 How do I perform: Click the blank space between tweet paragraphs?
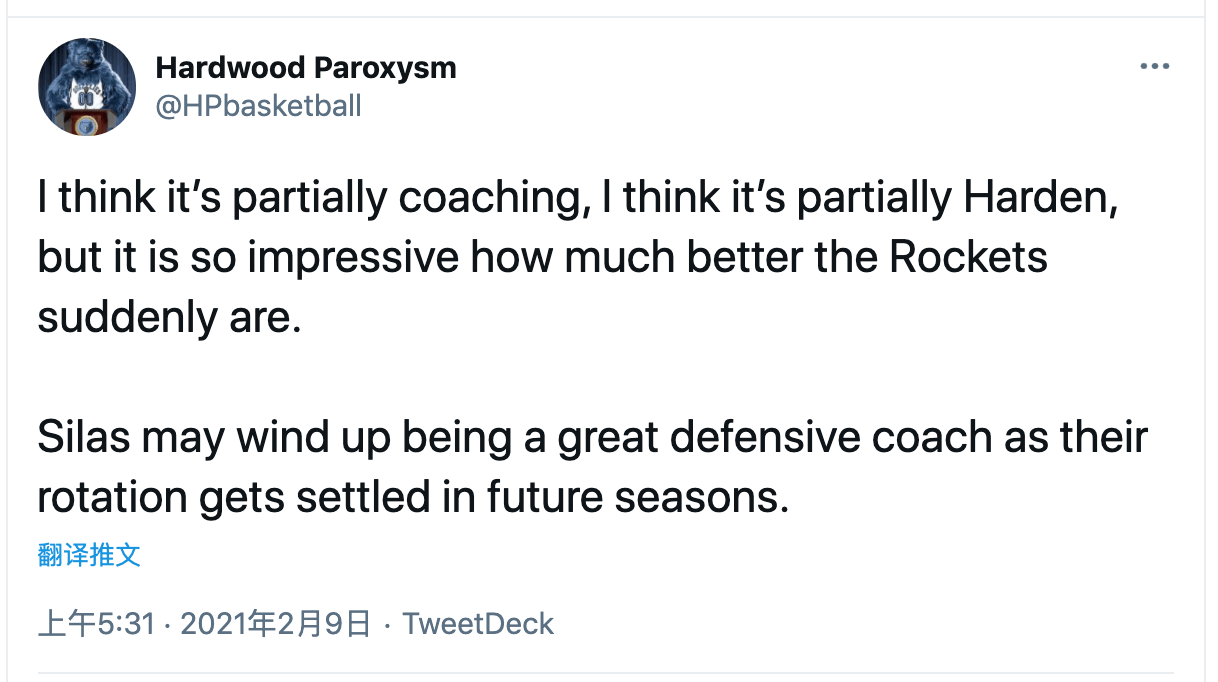592,378
